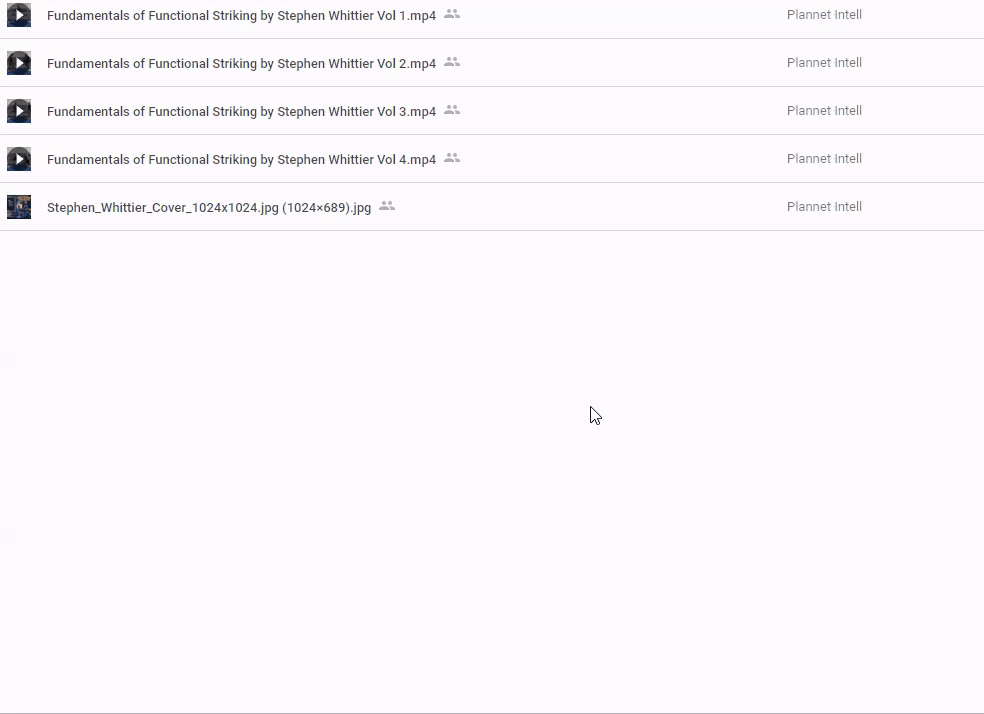Click owner Plannet Intell in the Vol 1 row
This screenshot has width=984, height=714.
[x=824, y=15]
